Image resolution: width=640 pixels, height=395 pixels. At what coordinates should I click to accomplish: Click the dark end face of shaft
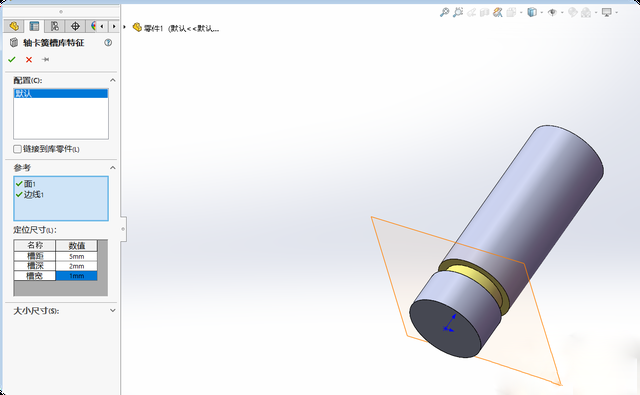(445, 328)
